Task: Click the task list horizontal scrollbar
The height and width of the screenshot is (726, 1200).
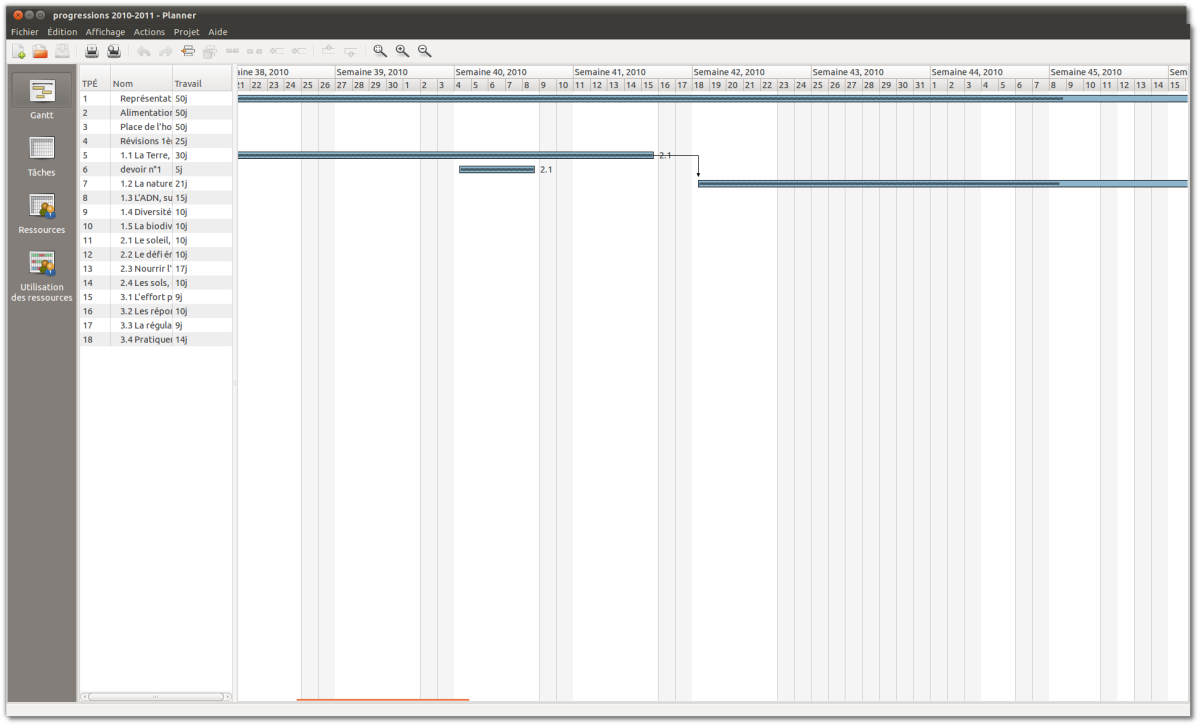Action: [x=156, y=696]
